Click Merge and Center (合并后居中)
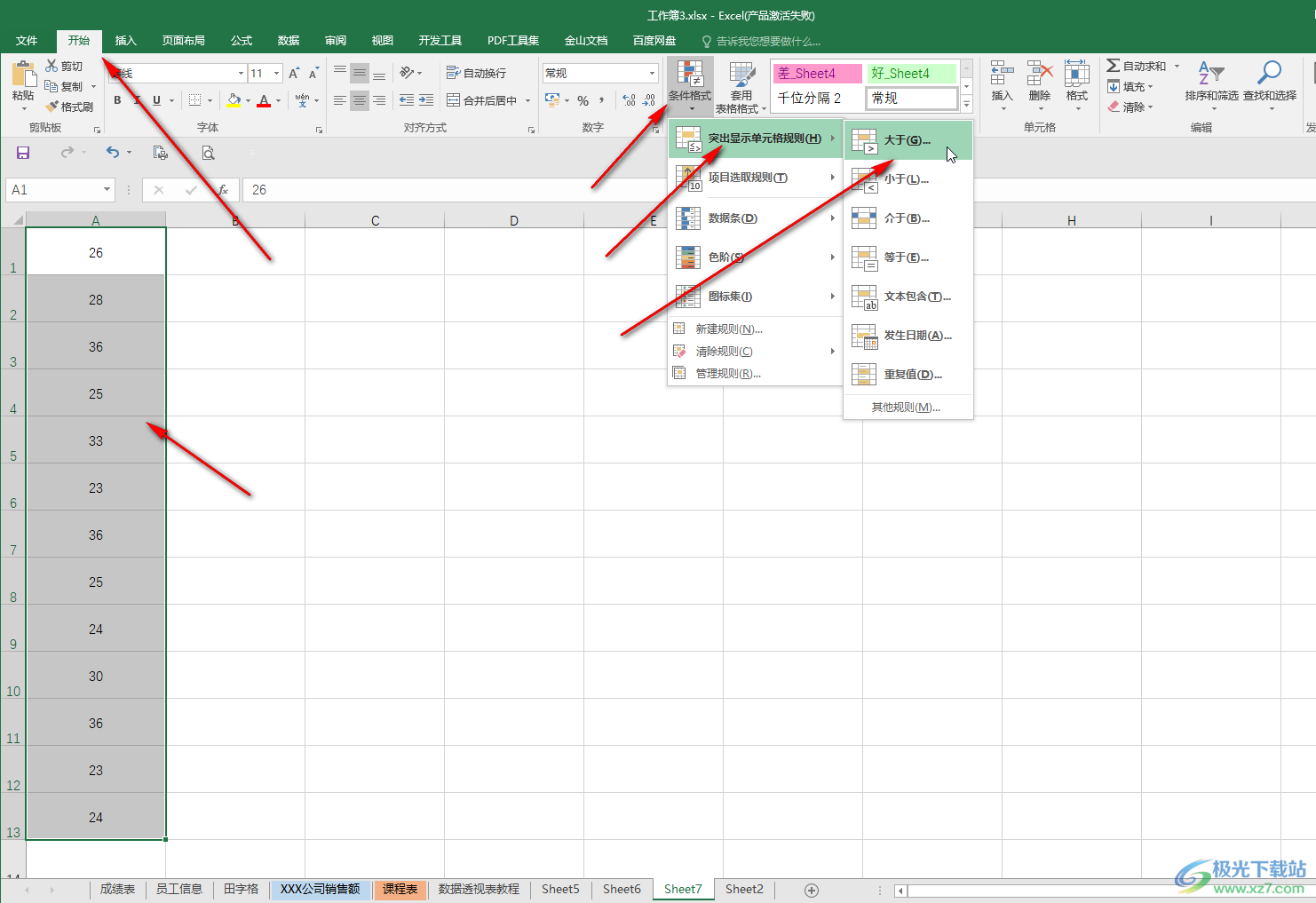The width and height of the screenshot is (1316, 903). (481, 100)
